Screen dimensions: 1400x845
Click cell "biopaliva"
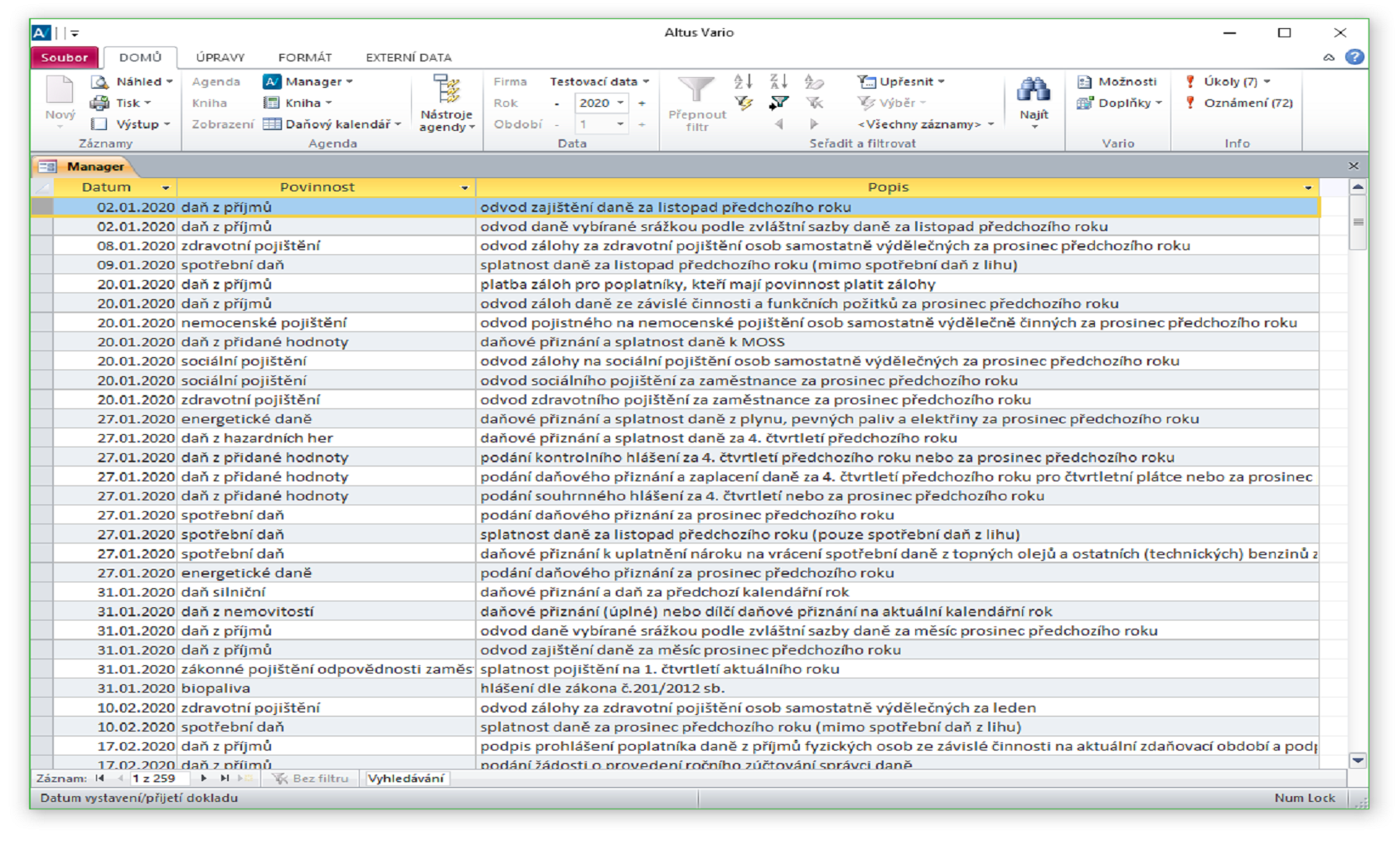click(326, 688)
